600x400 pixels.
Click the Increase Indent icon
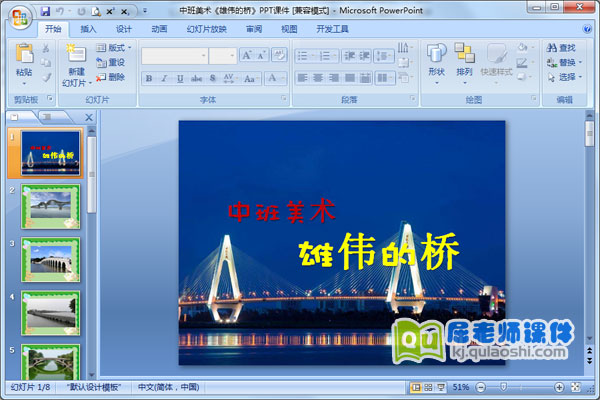(364, 56)
